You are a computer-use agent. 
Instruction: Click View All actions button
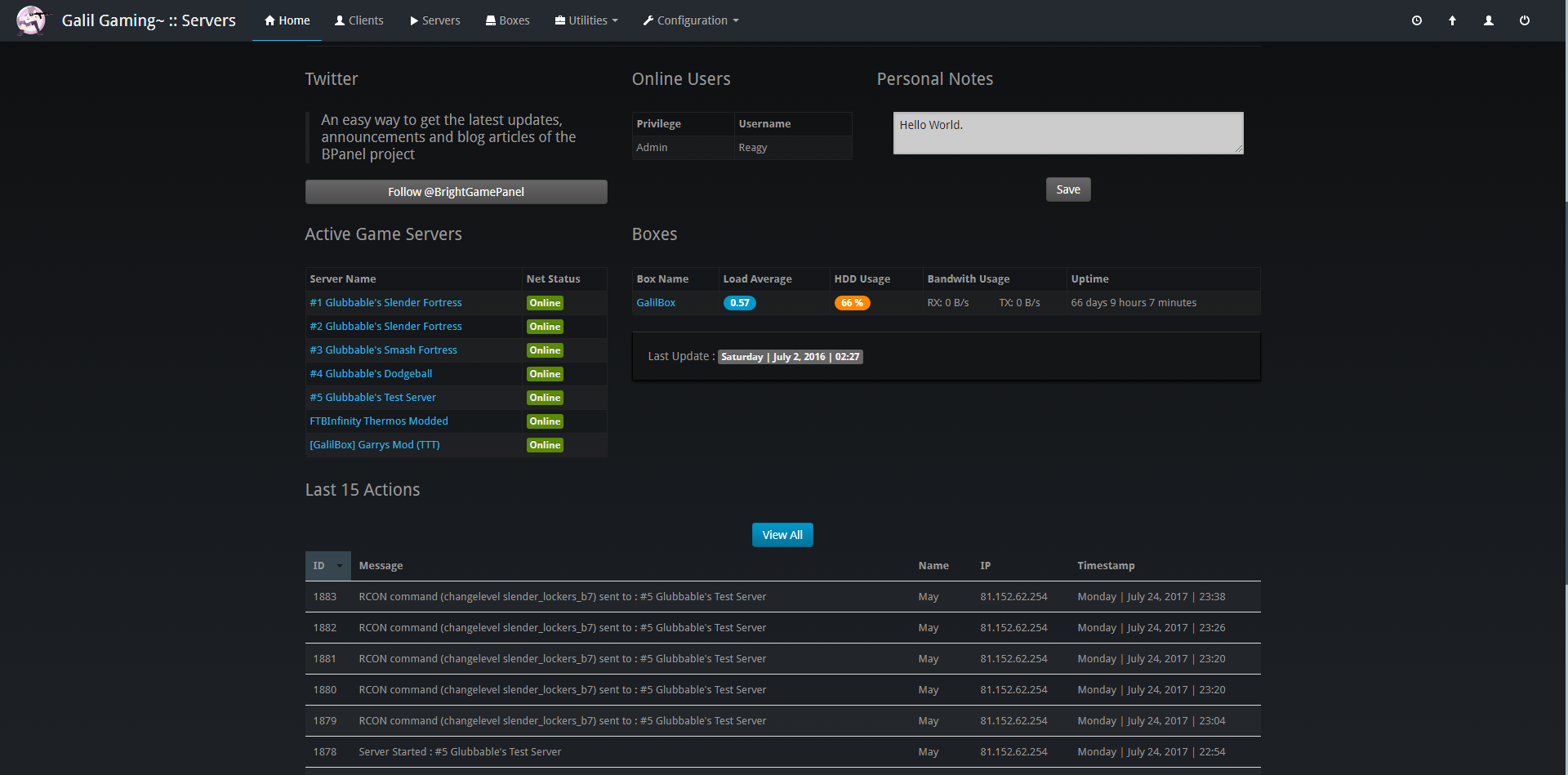click(x=782, y=535)
